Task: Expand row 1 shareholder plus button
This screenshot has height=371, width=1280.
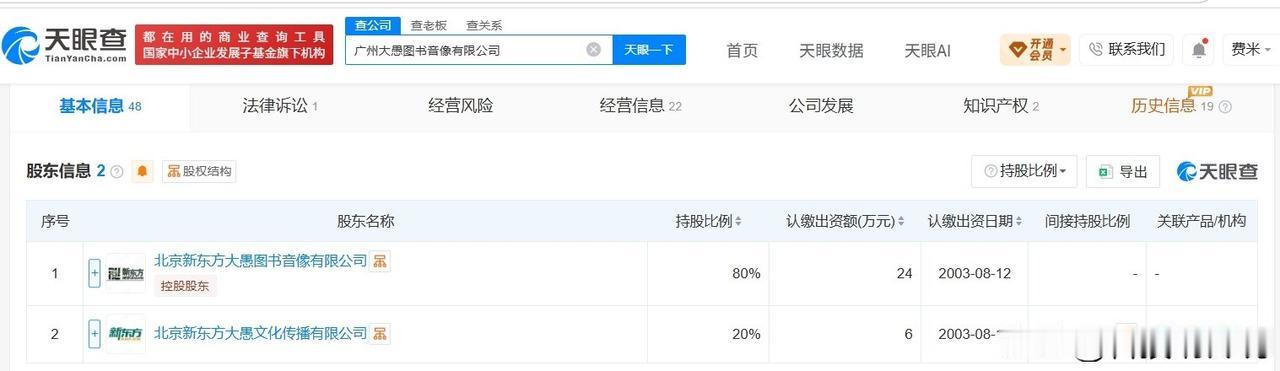Action: pyautogui.click(x=95, y=273)
